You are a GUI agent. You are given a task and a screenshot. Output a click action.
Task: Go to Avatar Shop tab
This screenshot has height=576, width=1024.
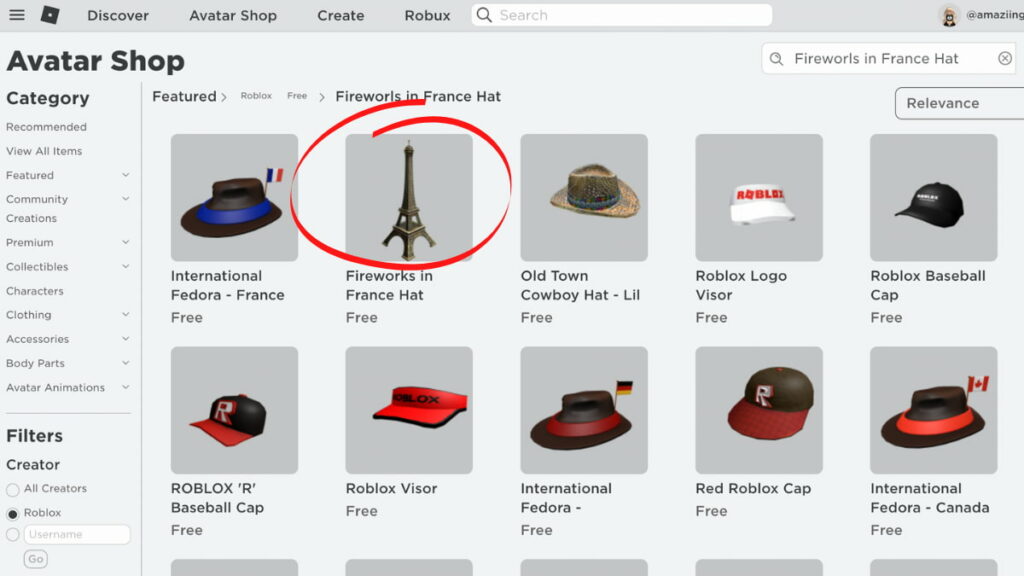click(x=233, y=15)
